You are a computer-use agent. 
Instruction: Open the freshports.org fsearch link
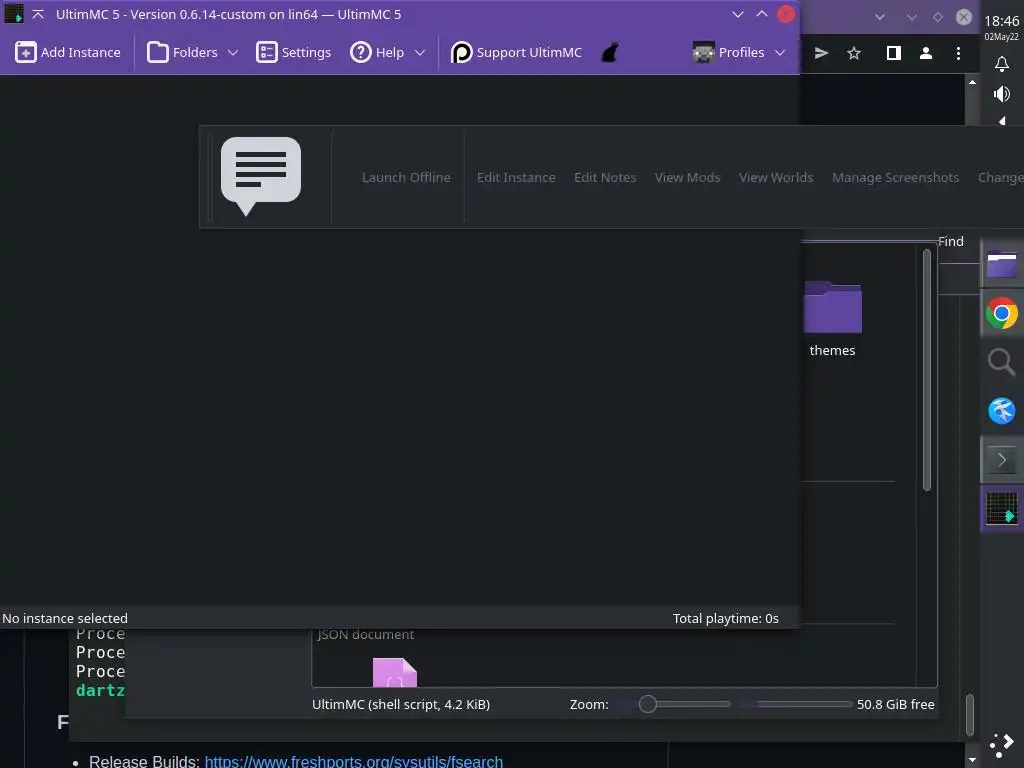click(x=353, y=761)
